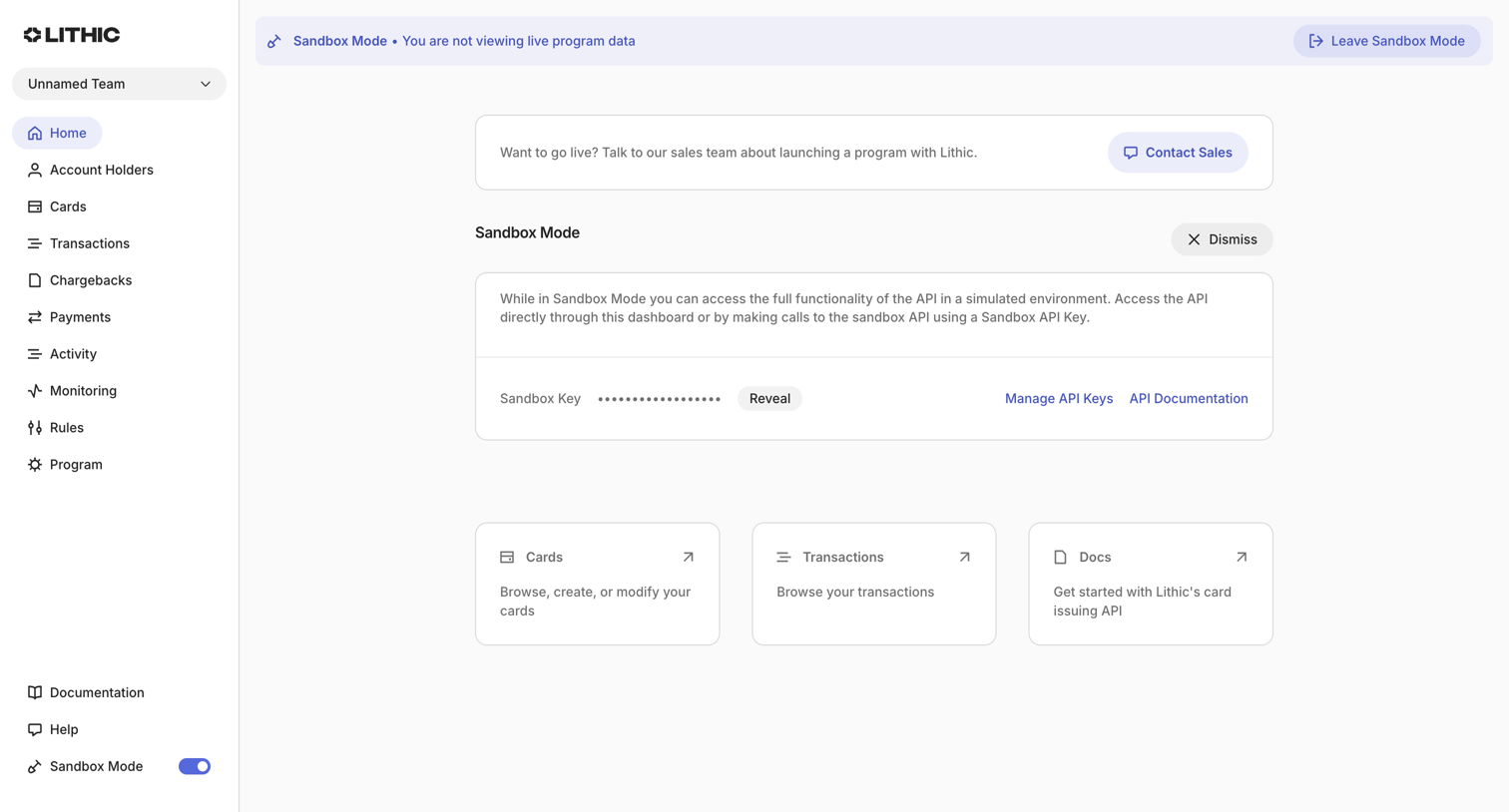The width and height of the screenshot is (1509, 812).
Task: Click the Docs tile description text
Action: click(x=1143, y=602)
